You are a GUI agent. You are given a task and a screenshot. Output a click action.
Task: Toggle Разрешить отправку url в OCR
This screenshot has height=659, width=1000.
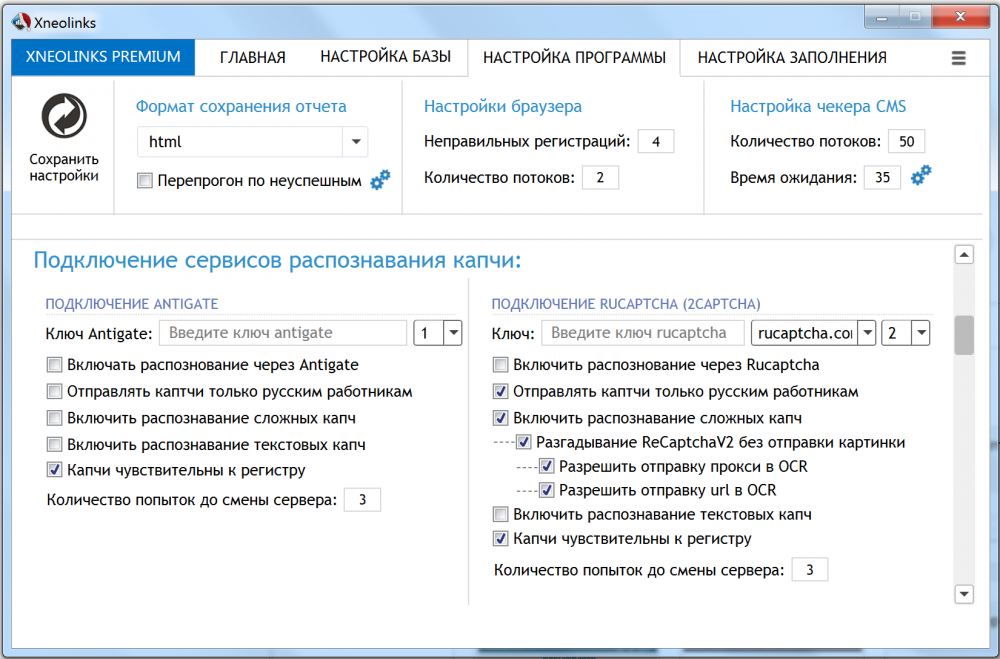coord(547,490)
